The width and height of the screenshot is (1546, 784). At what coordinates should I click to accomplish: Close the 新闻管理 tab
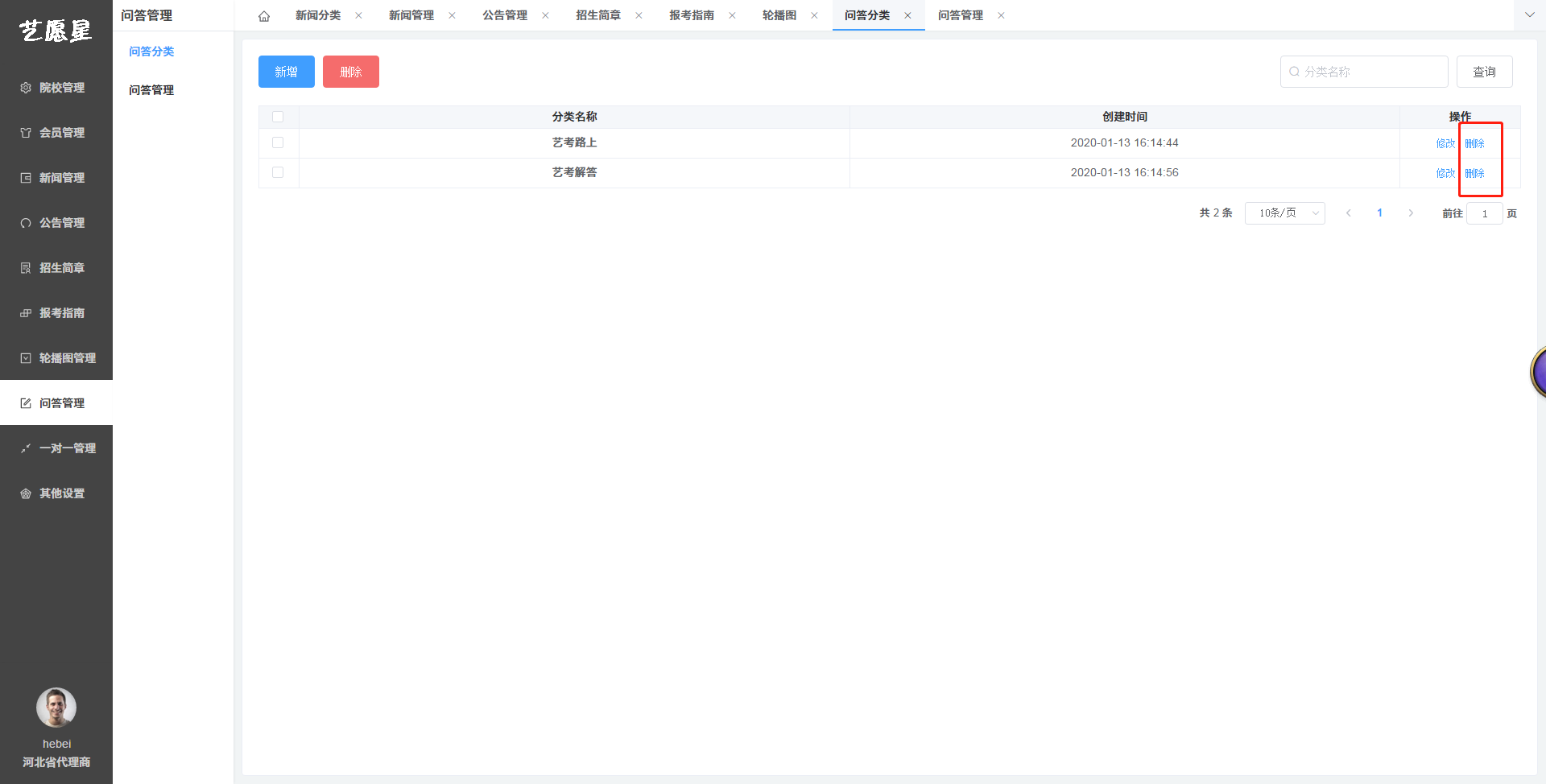pyautogui.click(x=452, y=15)
